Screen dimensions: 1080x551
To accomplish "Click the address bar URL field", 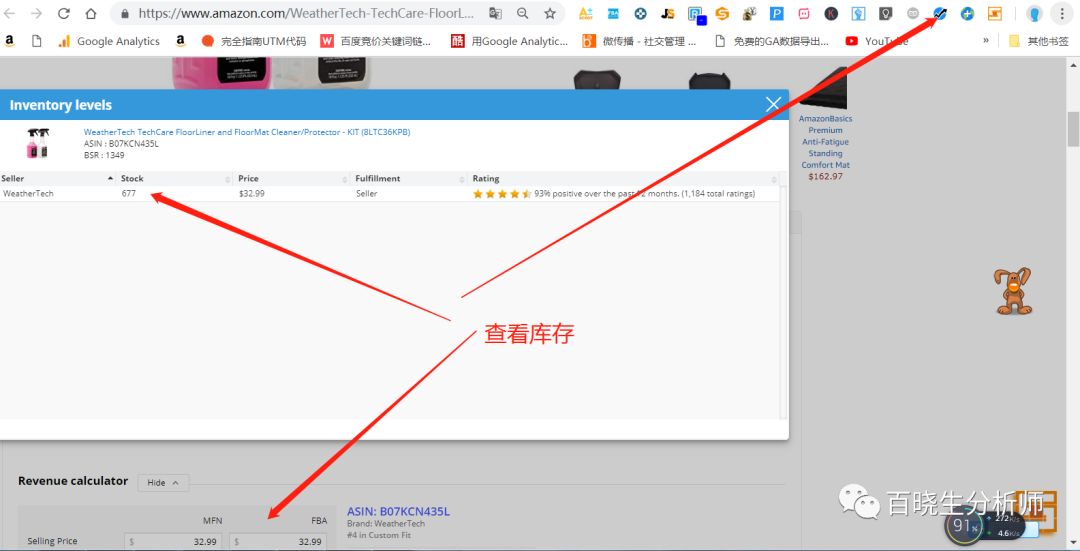I will 306,13.
